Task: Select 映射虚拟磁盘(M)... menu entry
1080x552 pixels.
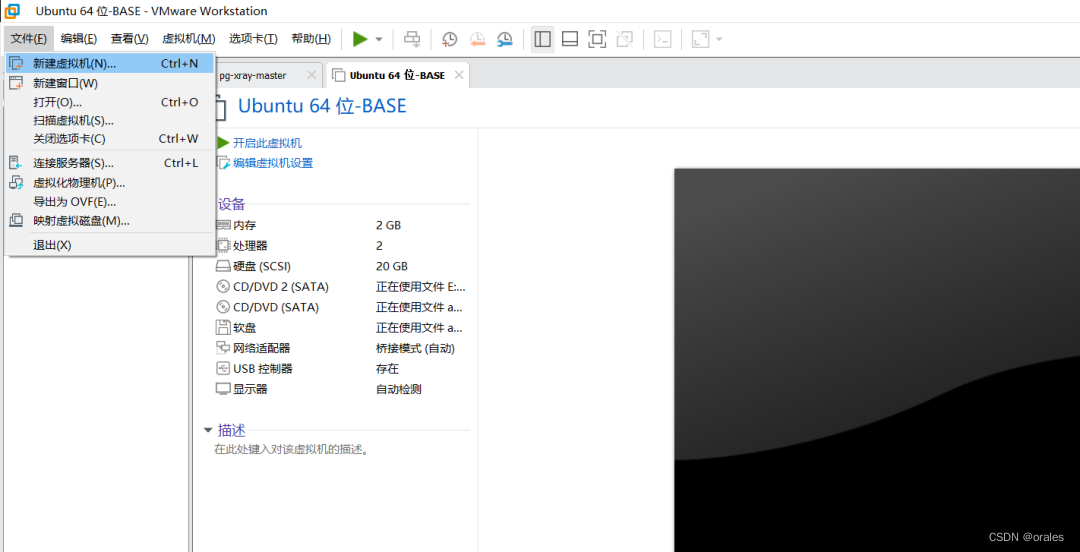Action: 110,221
